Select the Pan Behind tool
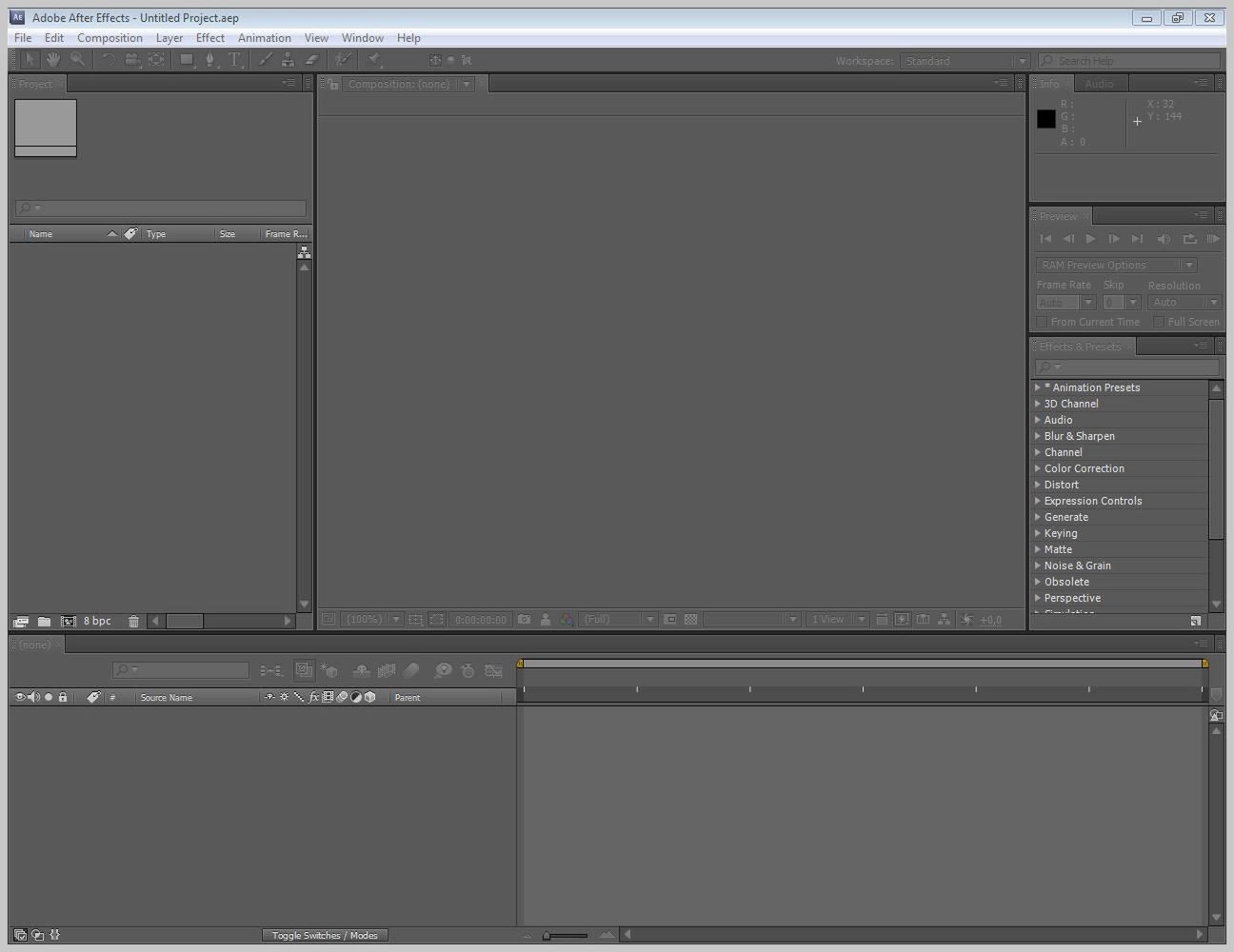1234x952 pixels. (156, 60)
